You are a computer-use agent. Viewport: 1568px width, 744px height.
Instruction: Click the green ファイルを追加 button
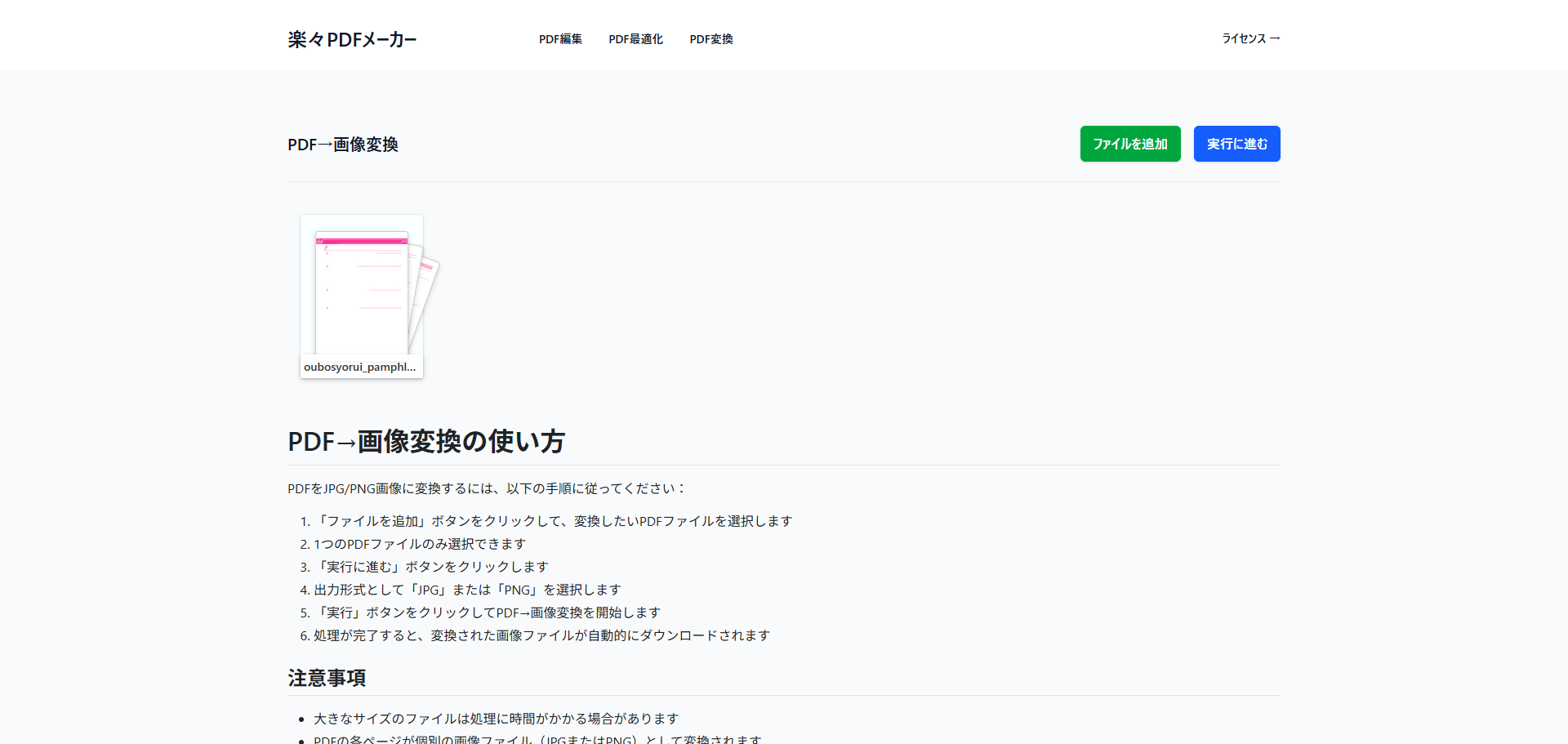[1130, 144]
